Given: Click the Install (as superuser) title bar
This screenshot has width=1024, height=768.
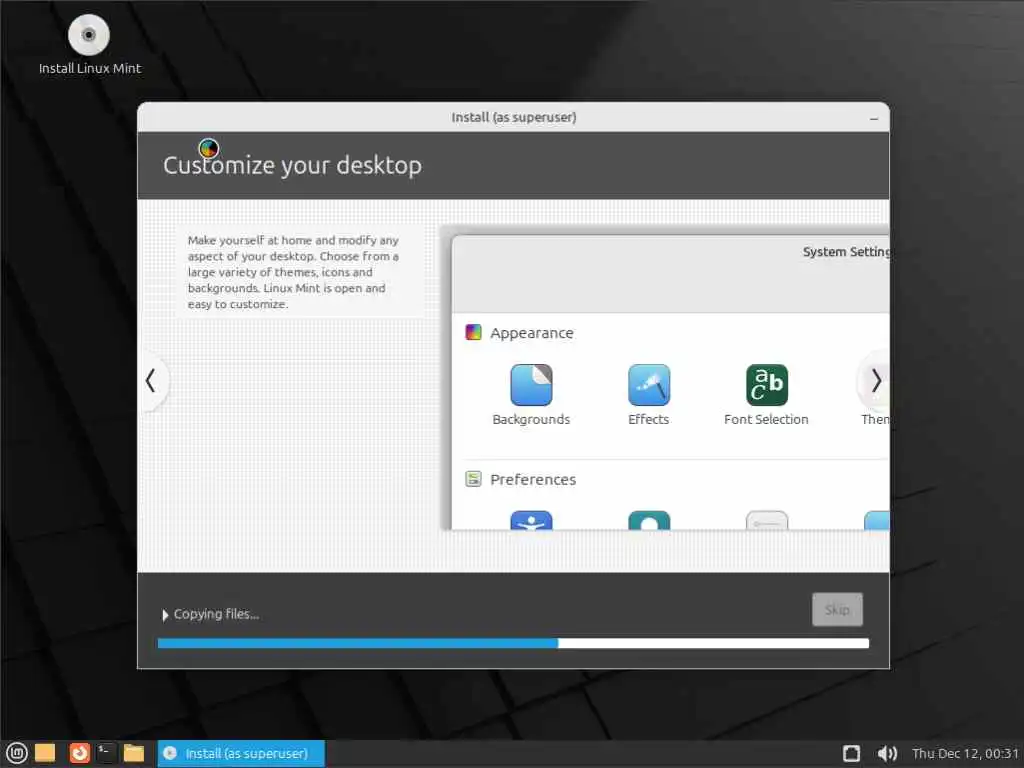Looking at the screenshot, I should (513, 118).
